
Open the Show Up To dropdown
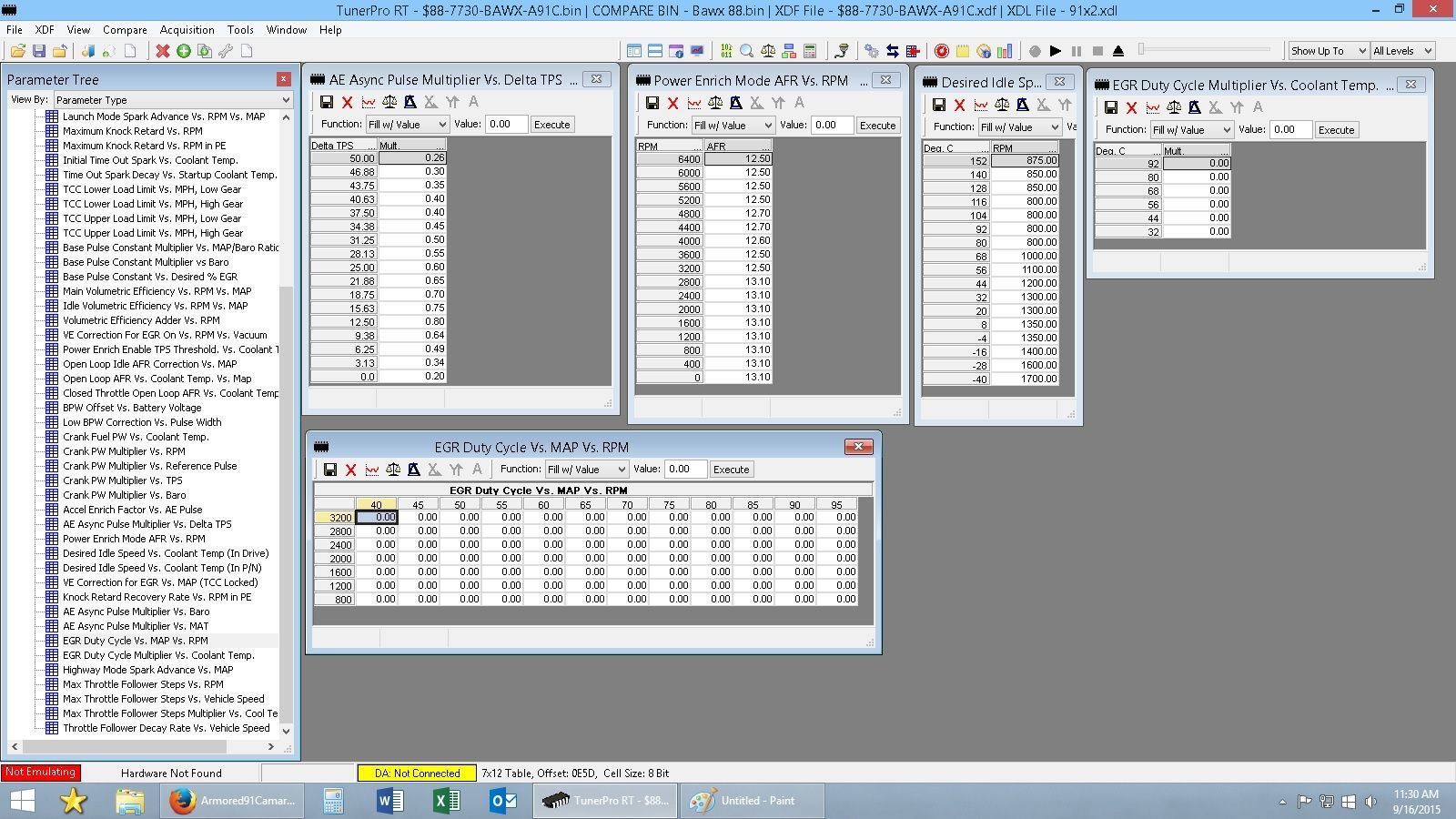pyautogui.click(x=1328, y=51)
